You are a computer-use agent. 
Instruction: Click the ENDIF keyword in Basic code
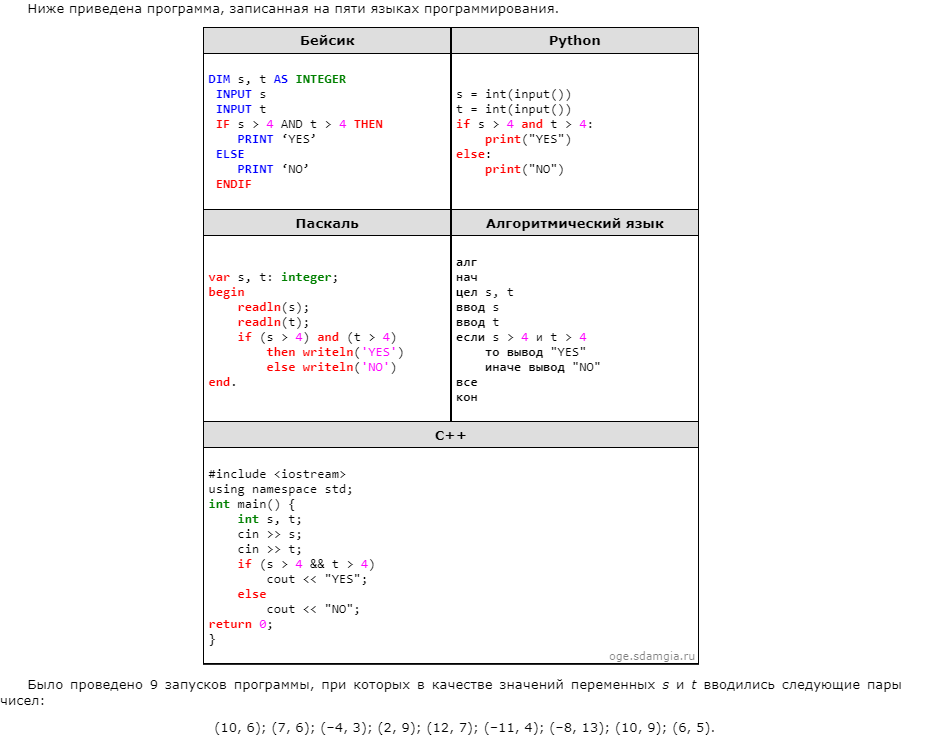233,184
